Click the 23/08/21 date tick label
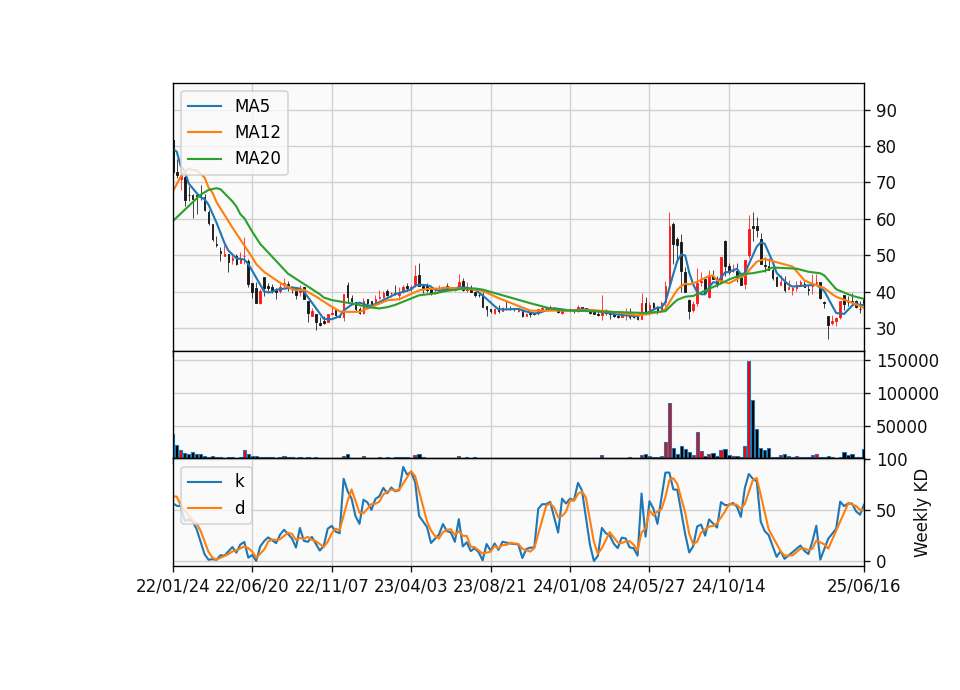 pyautogui.click(x=490, y=586)
